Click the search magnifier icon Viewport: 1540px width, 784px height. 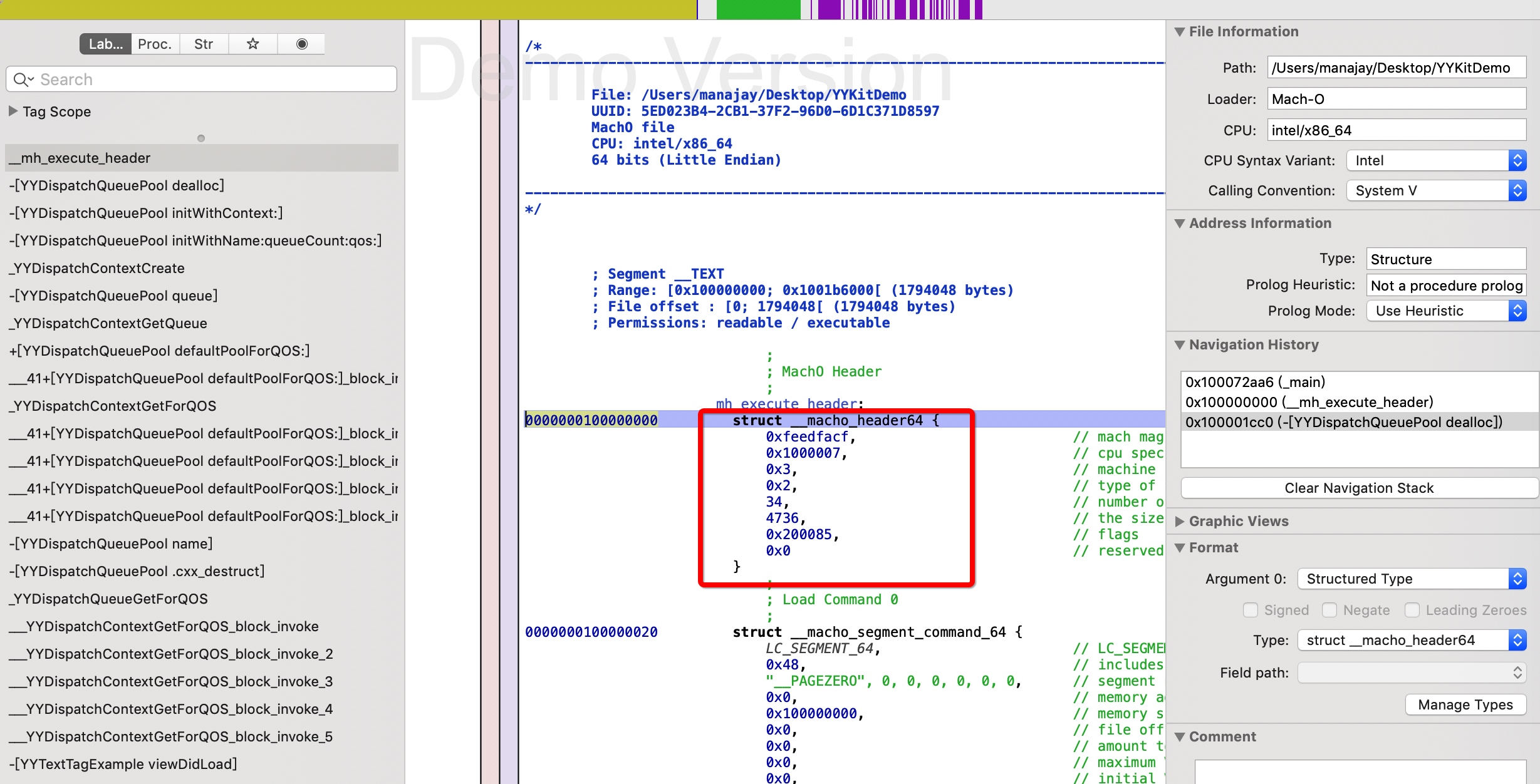[x=21, y=80]
